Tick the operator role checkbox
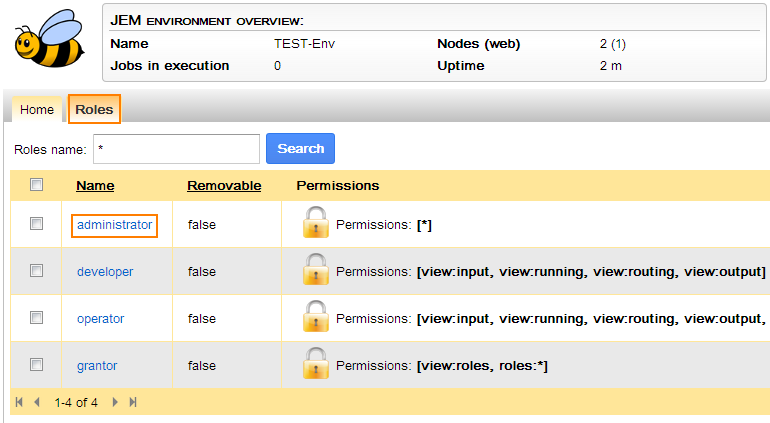 (37, 318)
